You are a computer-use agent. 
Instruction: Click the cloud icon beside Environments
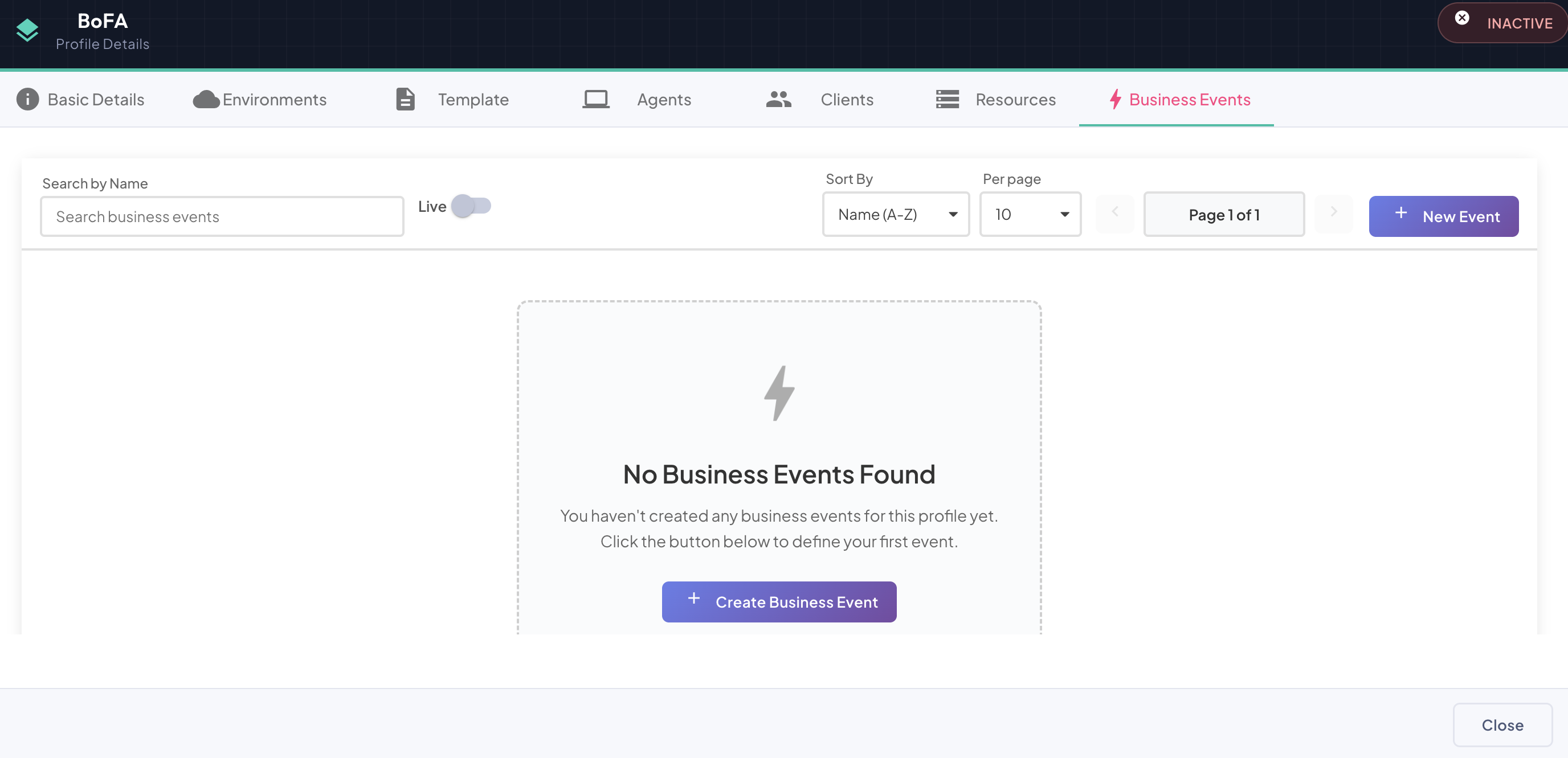(x=206, y=99)
